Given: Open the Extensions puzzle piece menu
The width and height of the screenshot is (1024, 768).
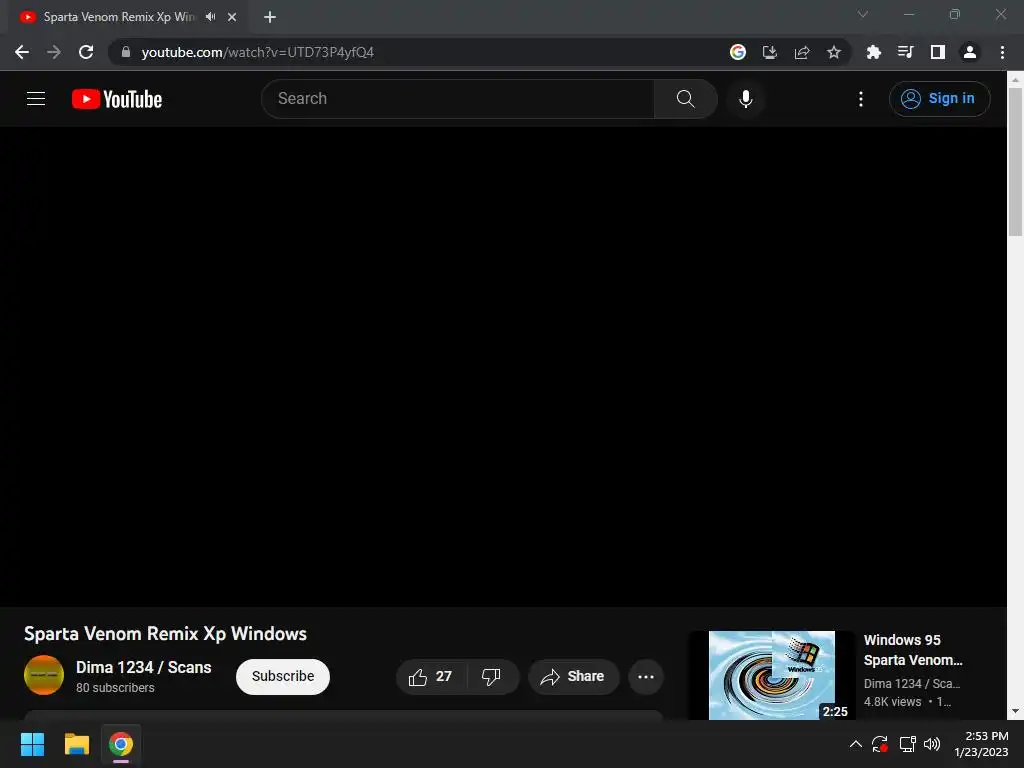Looking at the screenshot, I should coord(873,52).
